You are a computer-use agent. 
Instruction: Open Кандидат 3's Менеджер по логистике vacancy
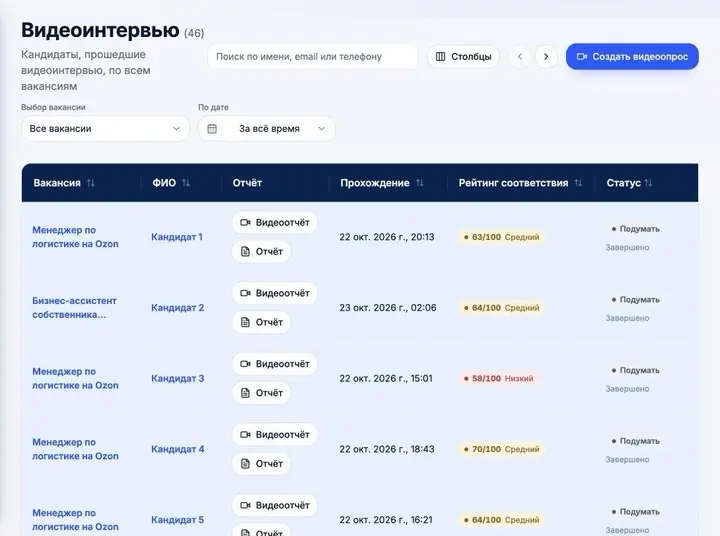coord(75,378)
